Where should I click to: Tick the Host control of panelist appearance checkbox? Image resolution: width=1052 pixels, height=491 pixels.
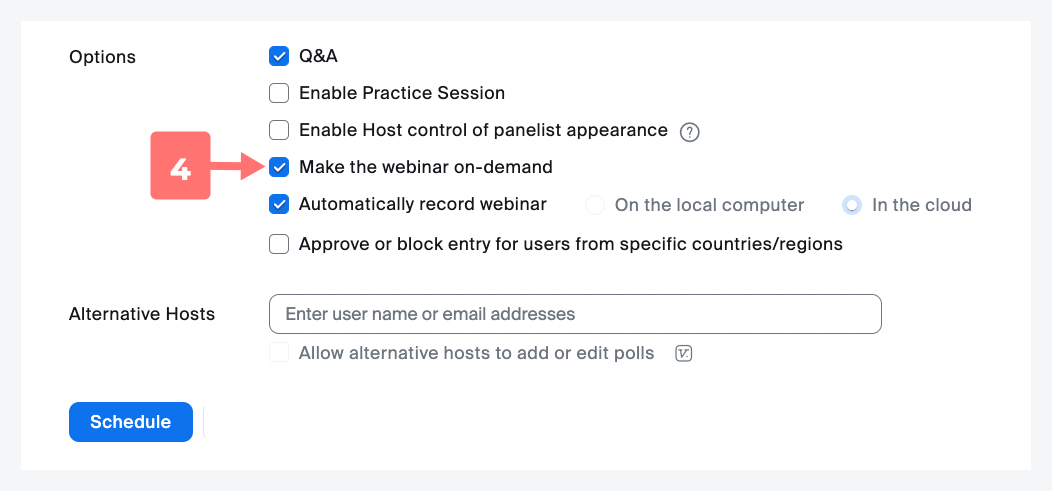[279, 130]
